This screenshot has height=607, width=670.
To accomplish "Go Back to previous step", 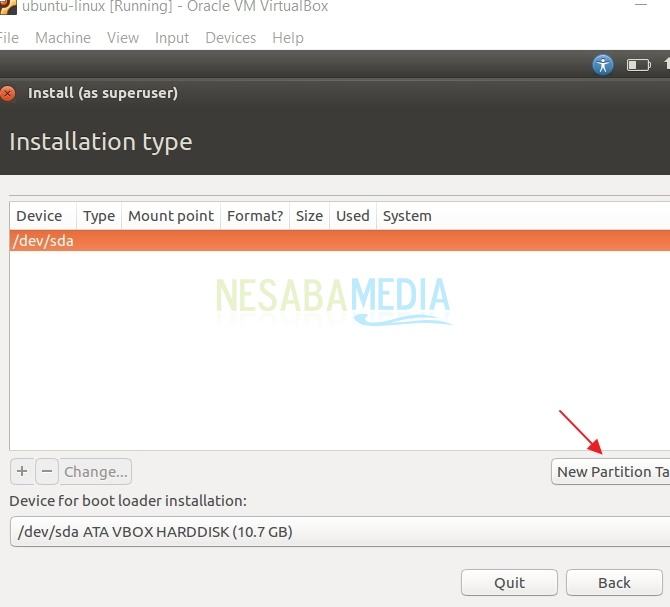I will (x=614, y=582).
